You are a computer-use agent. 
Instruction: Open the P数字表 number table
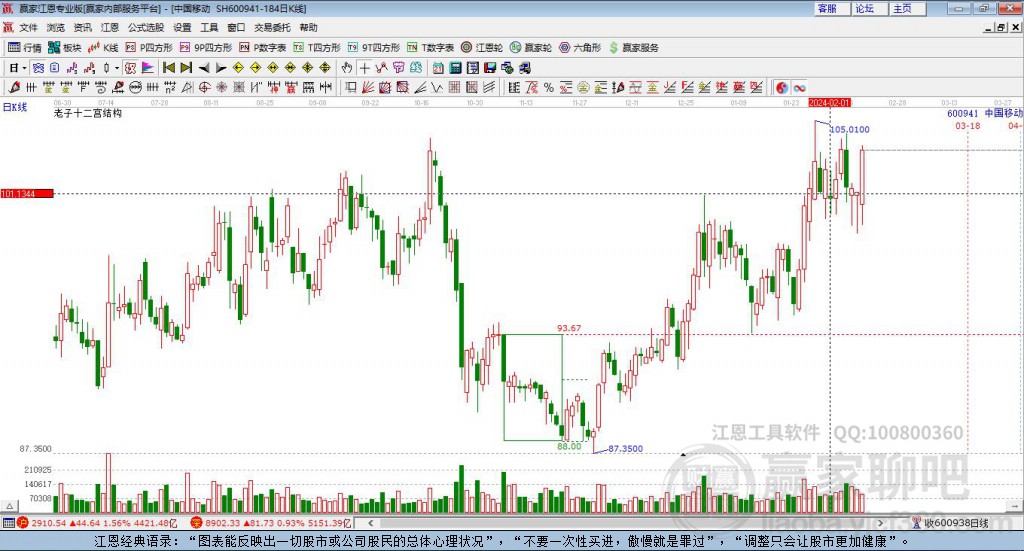263,48
